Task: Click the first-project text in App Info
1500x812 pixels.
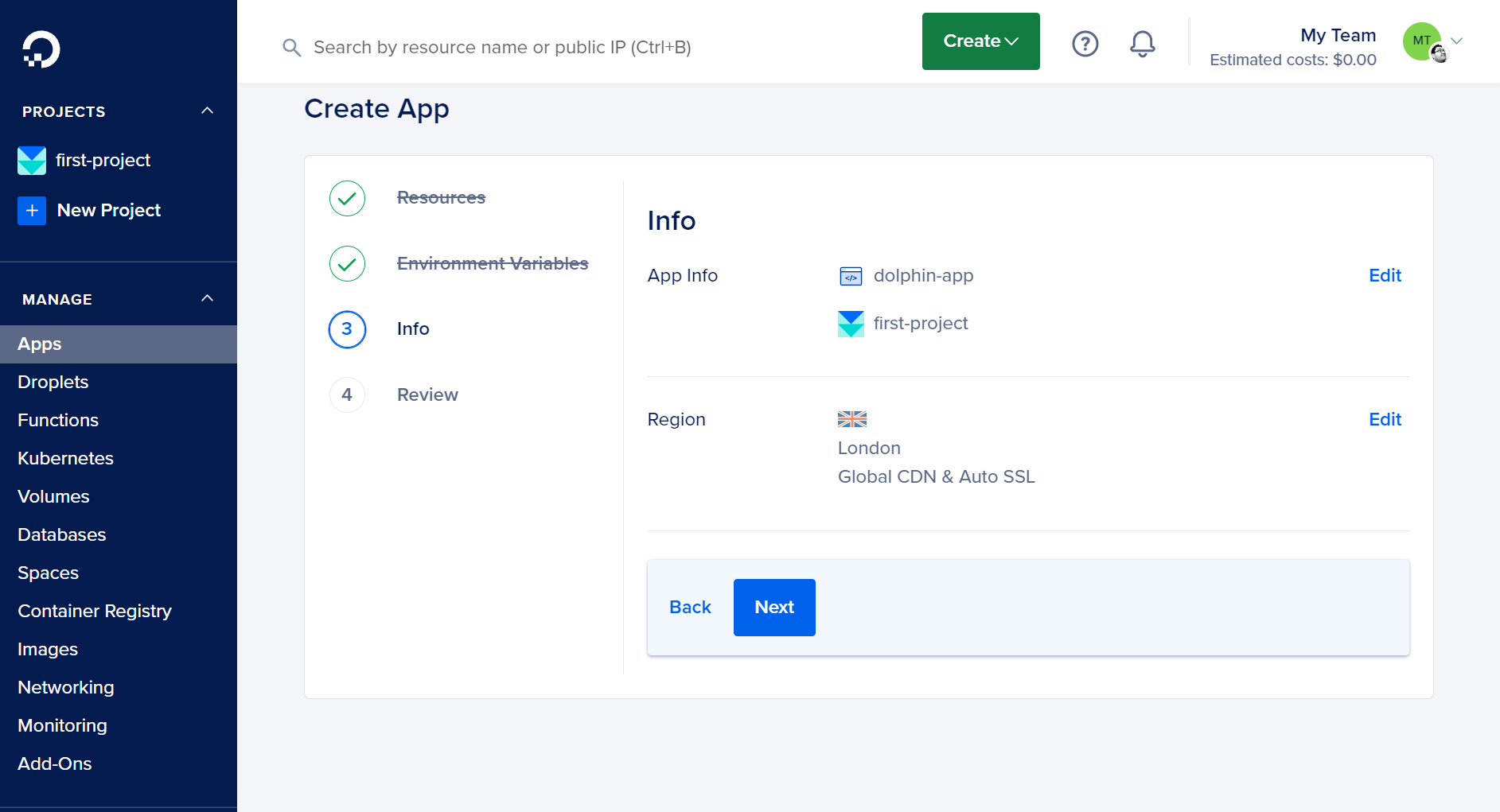Action: 921,324
